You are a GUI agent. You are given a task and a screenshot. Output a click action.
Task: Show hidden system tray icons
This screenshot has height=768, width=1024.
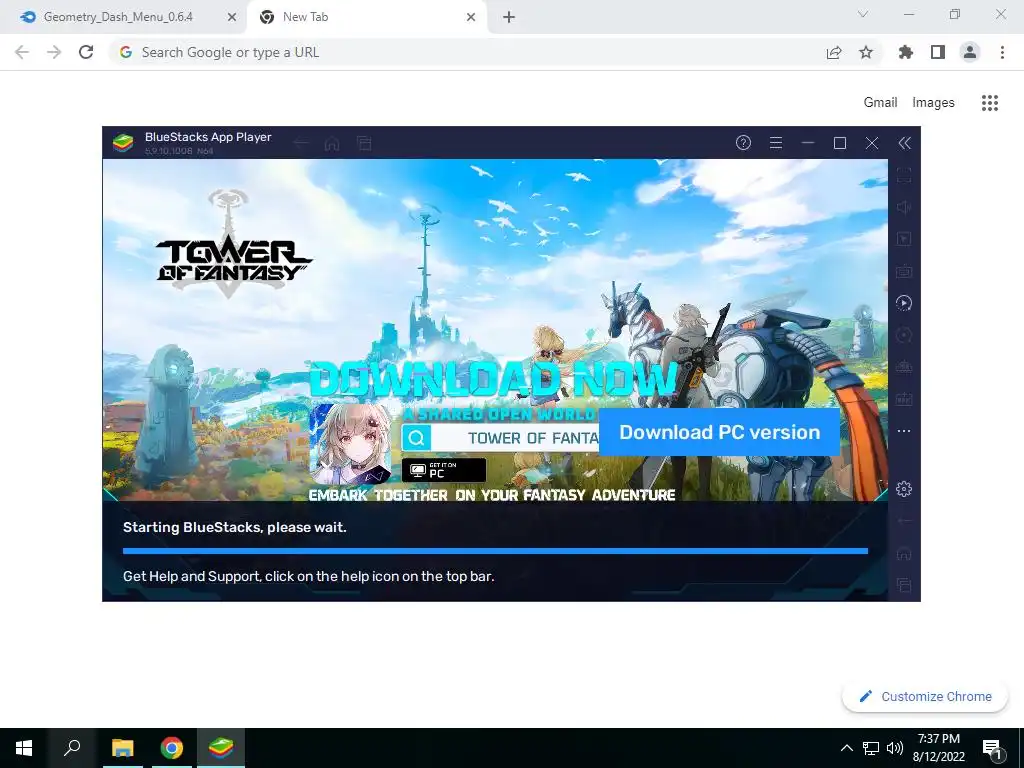(x=846, y=748)
